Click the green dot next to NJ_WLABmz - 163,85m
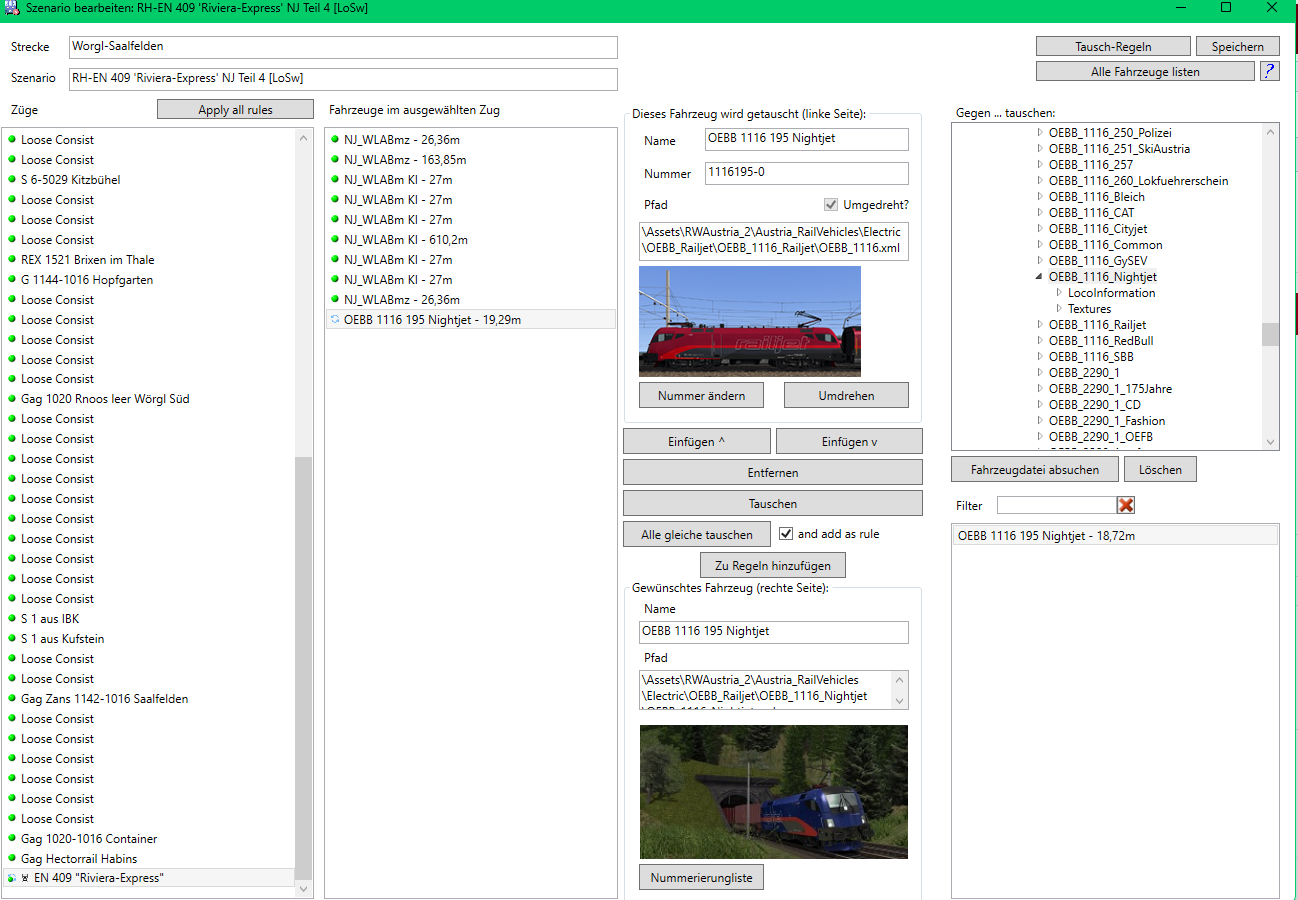This screenshot has width=1298, height=900. [x=335, y=160]
